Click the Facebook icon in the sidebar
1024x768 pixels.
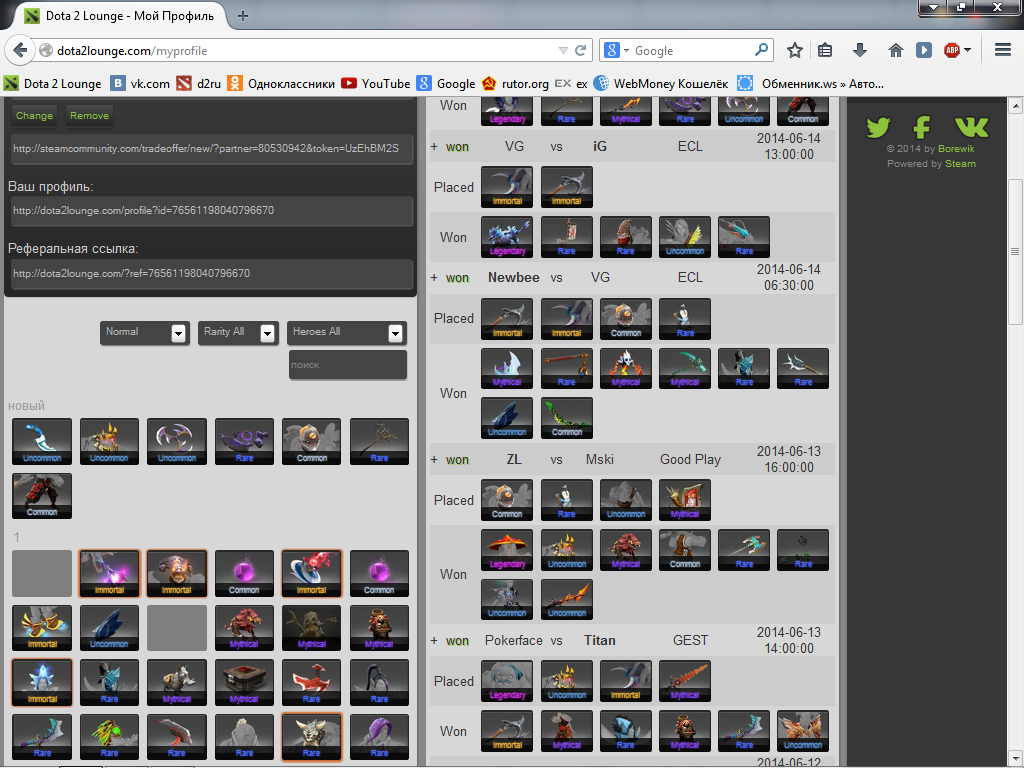[x=922, y=127]
